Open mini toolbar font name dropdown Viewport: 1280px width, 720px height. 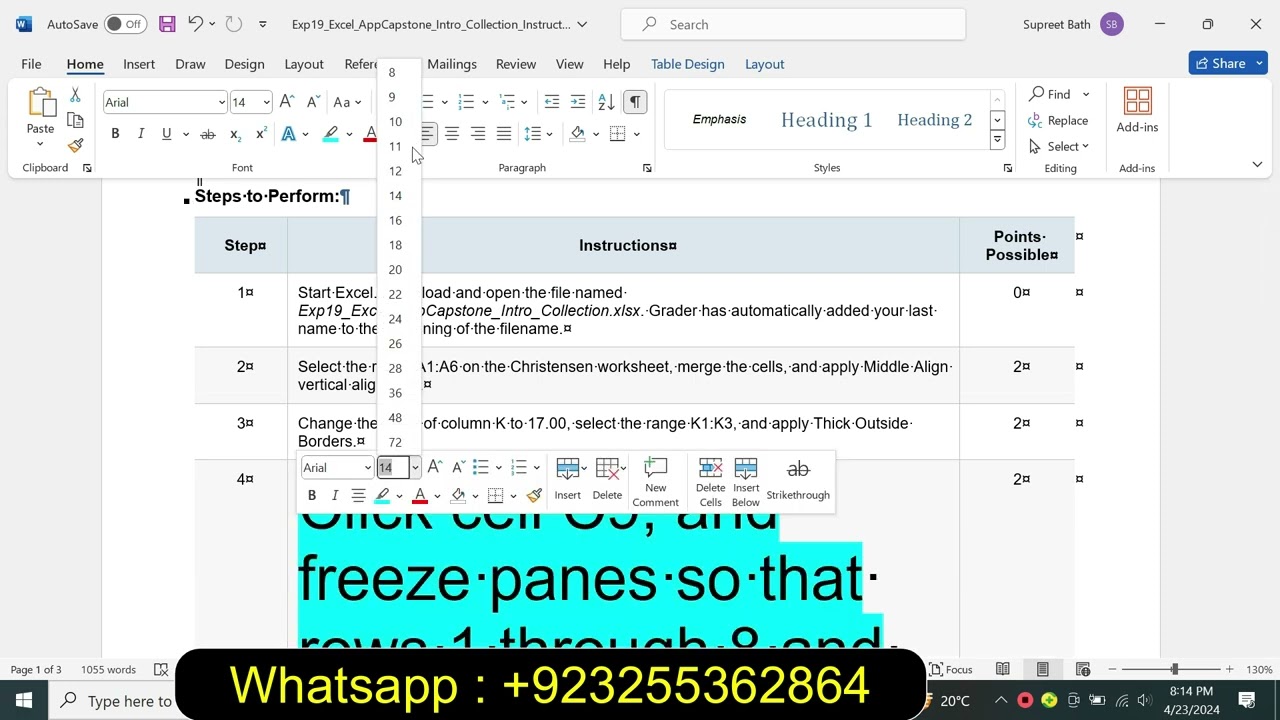pyautogui.click(x=367, y=467)
